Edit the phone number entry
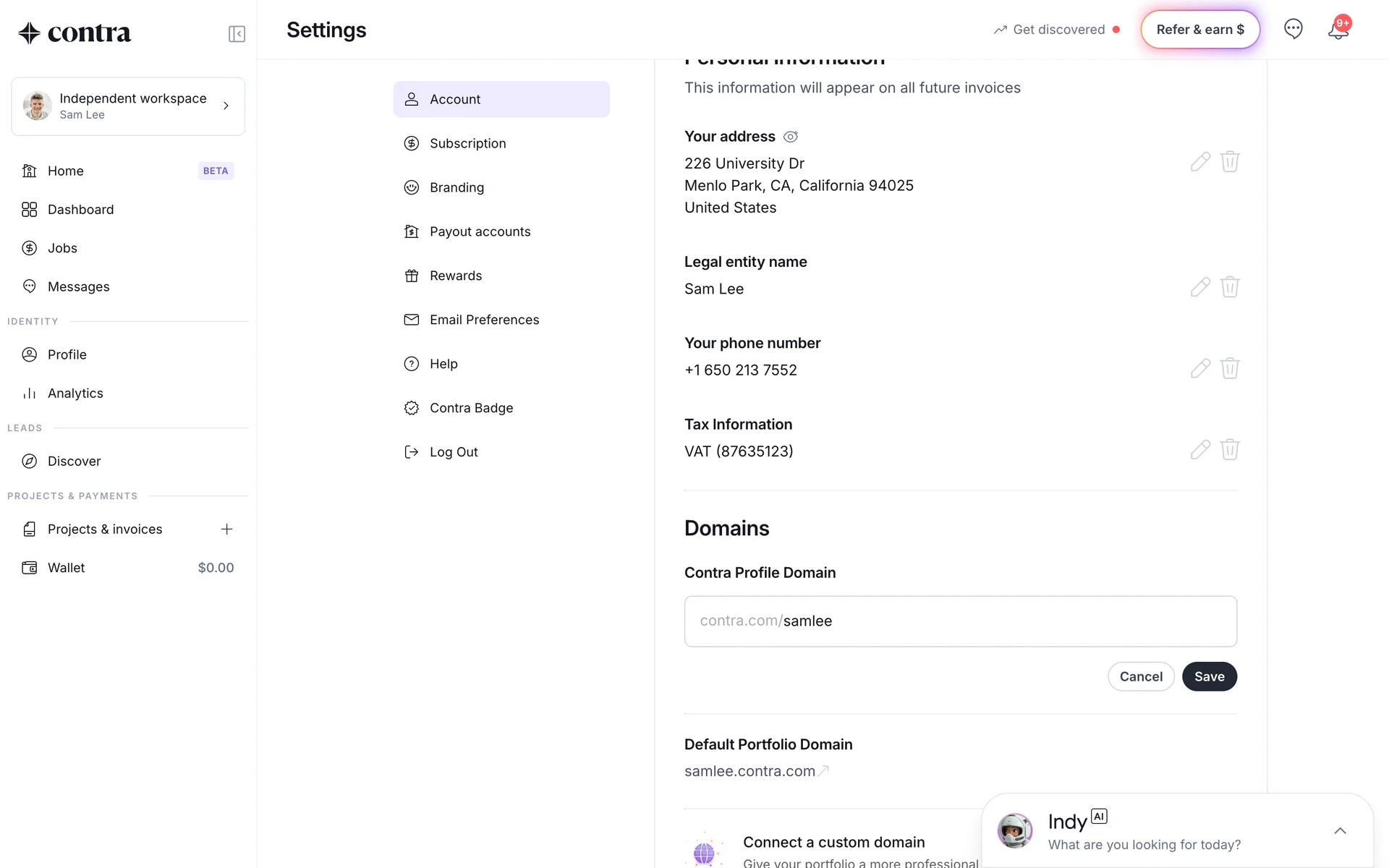This screenshot has width=1389, height=868. [x=1200, y=368]
